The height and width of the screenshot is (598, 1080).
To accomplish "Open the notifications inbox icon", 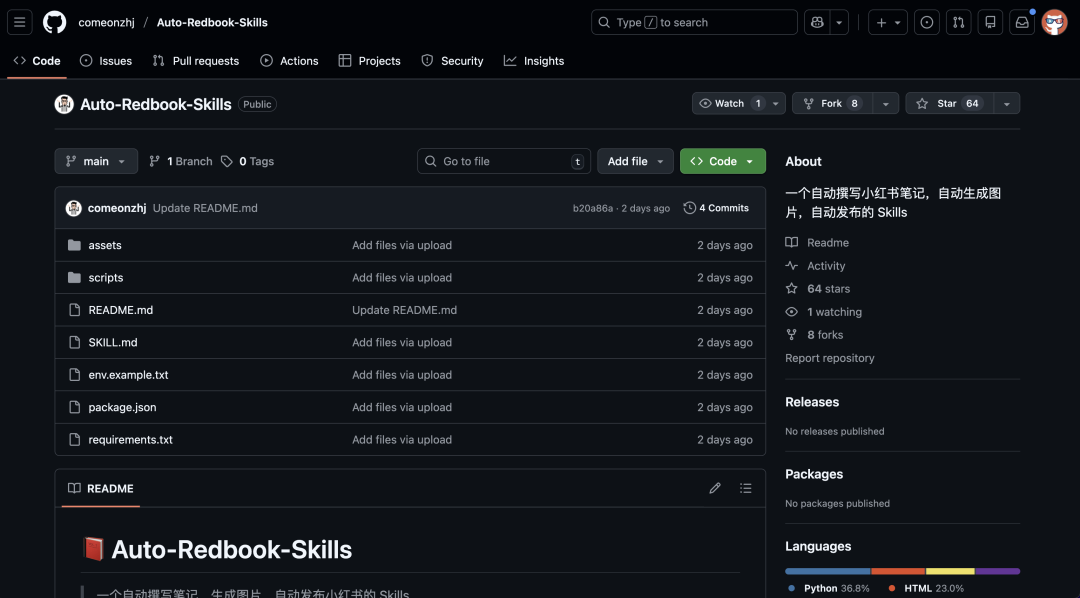I will click(1021, 21).
